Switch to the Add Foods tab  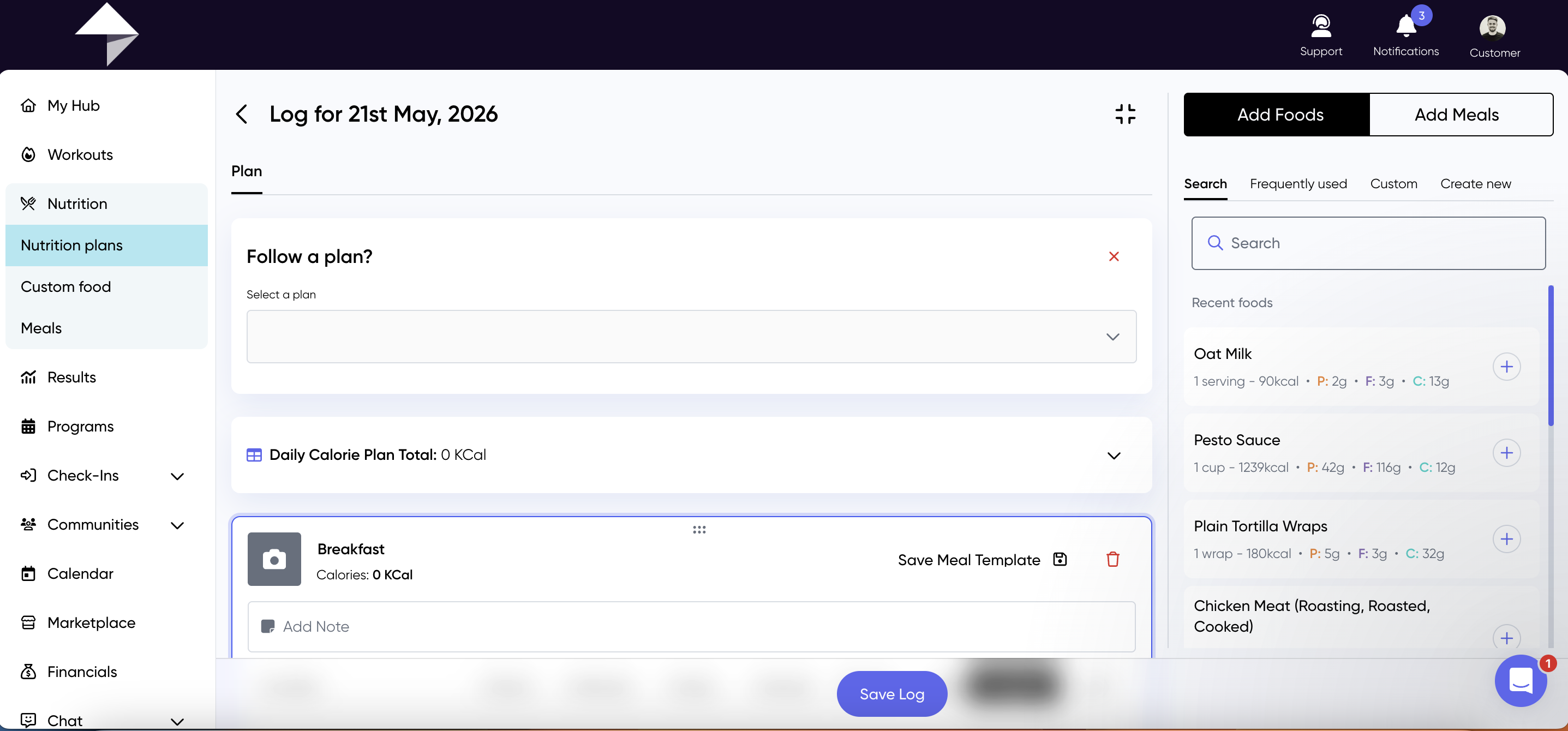coord(1277,115)
